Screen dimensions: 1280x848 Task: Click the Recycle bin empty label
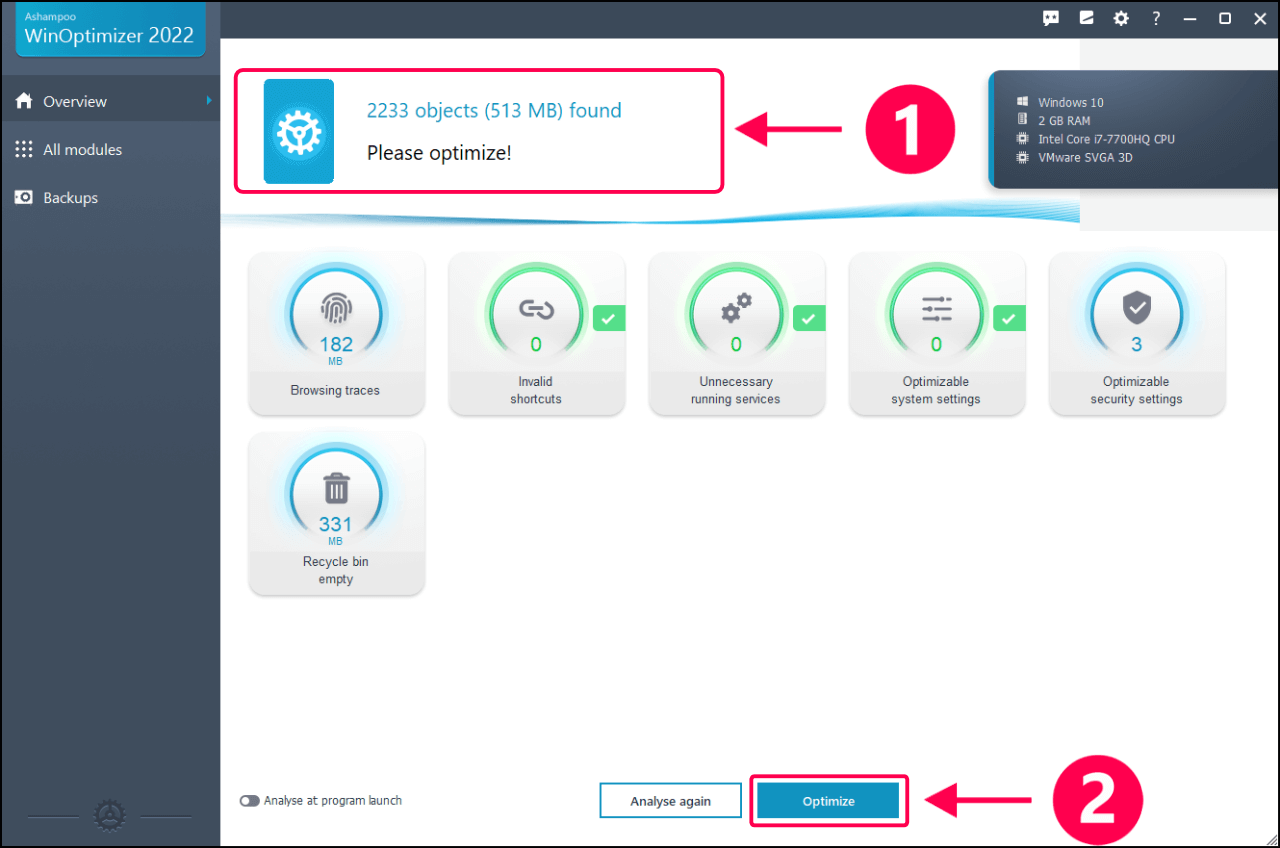(x=336, y=570)
